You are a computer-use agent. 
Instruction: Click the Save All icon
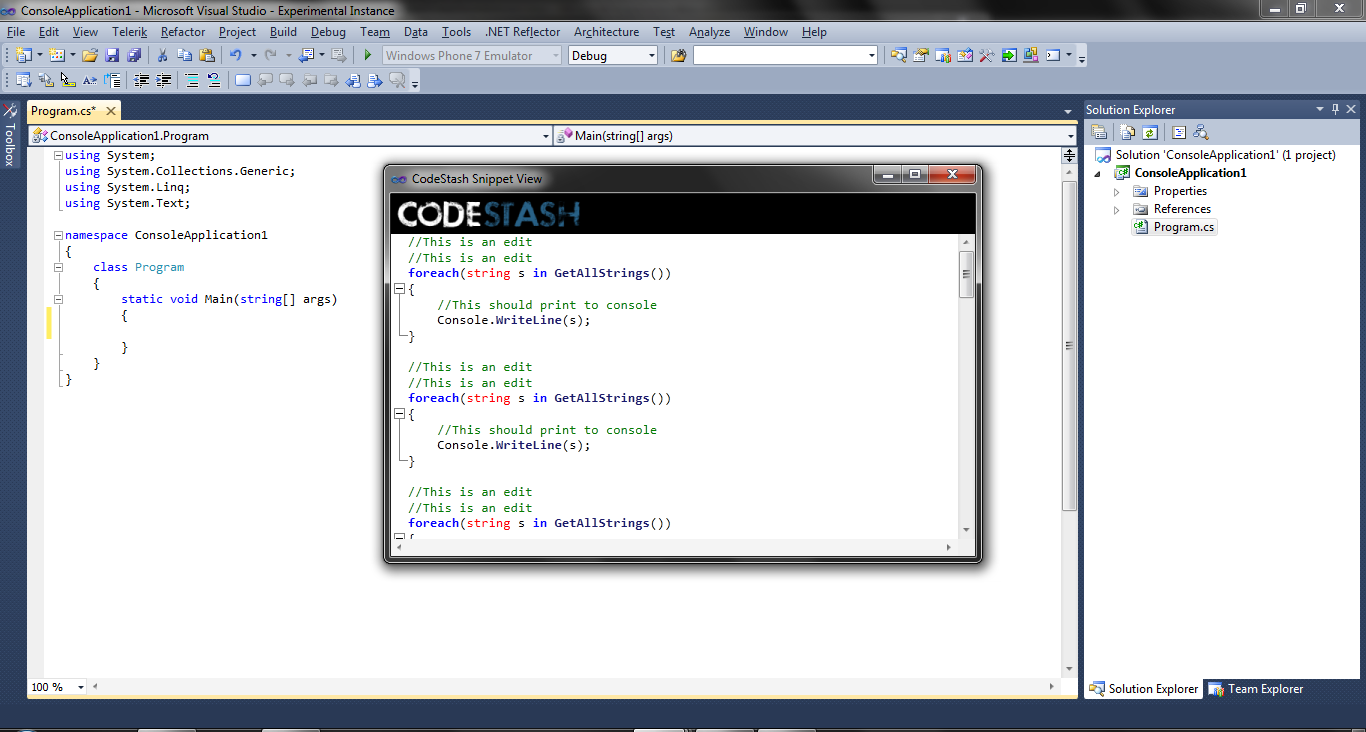[133, 56]
